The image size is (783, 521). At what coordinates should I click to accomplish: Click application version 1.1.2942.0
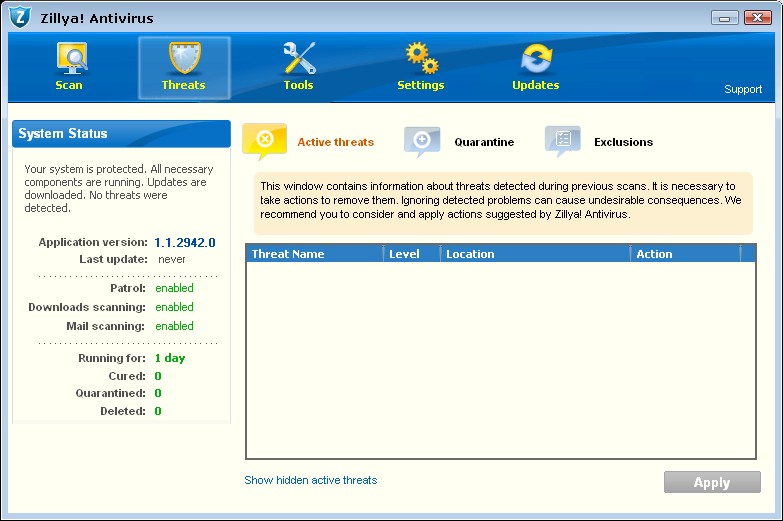pyautogui.click(x=185, y=243)
